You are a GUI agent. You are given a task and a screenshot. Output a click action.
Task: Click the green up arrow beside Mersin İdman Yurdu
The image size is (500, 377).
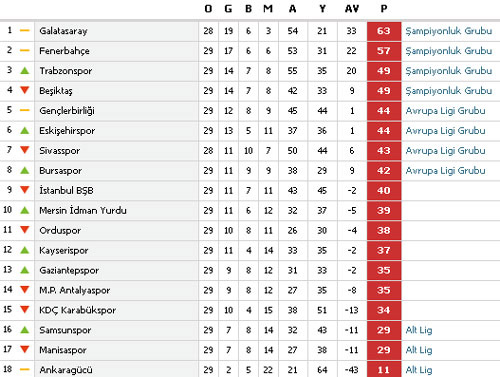pos(25,210)
